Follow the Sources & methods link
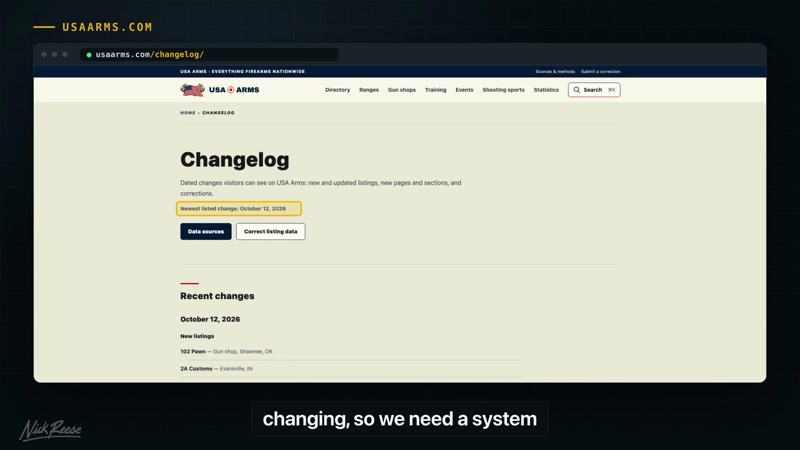 [x=555, y=71]
